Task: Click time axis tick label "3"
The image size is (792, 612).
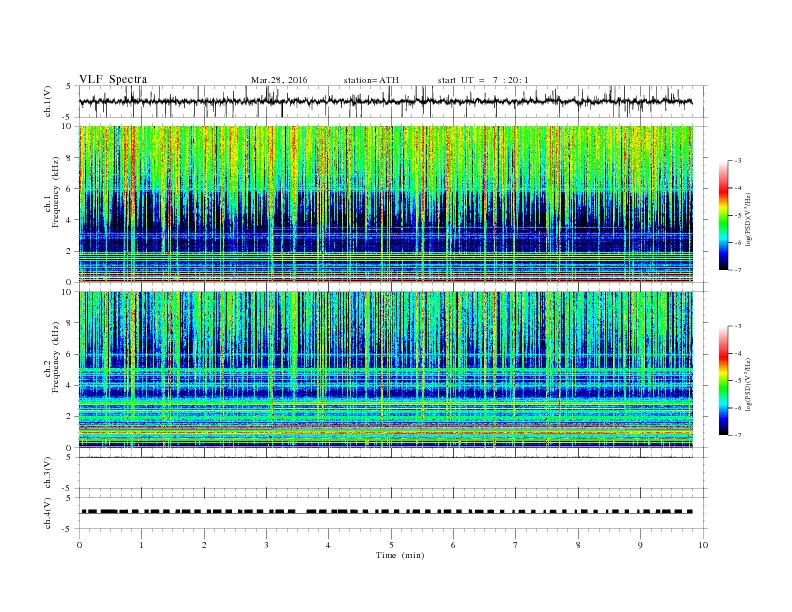Action: click(x=266, y=545)
